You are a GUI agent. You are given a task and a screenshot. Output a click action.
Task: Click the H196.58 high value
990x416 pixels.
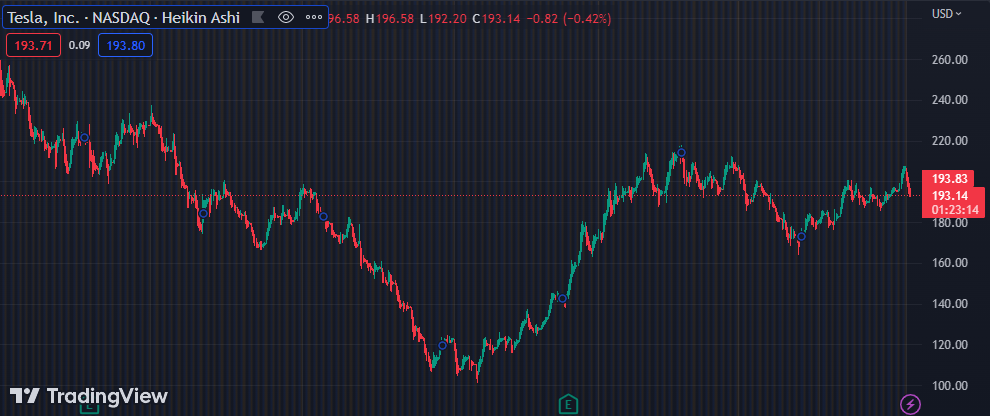point(389,19)
